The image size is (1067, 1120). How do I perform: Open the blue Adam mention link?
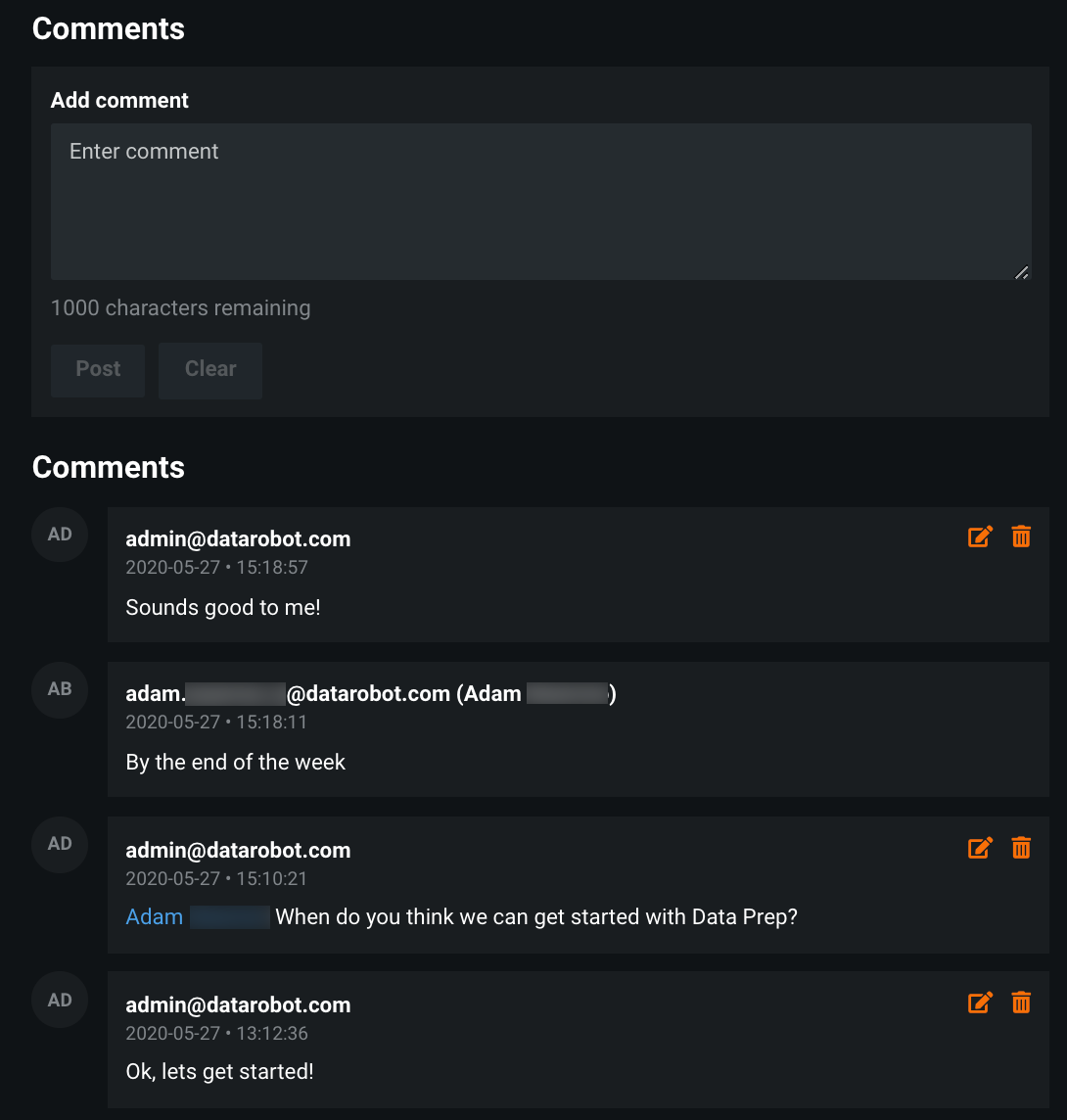tap(155, 917)
